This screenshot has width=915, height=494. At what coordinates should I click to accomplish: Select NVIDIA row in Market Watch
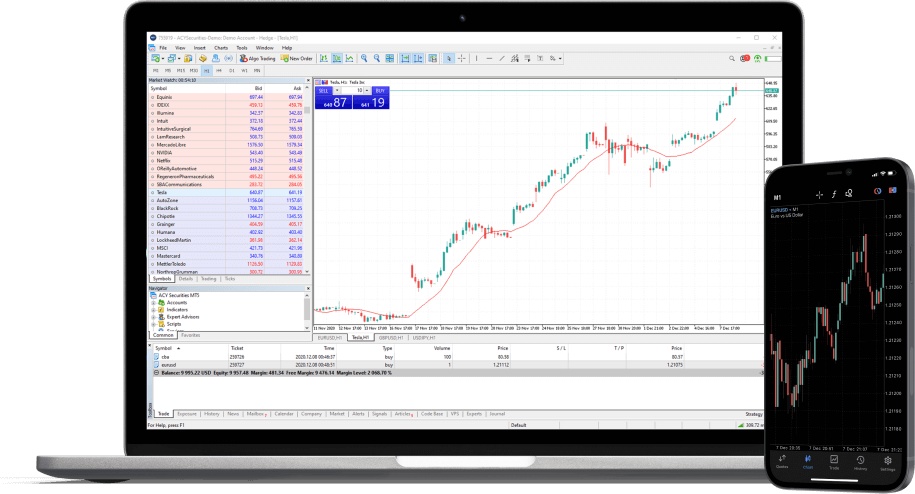point(228,152)
